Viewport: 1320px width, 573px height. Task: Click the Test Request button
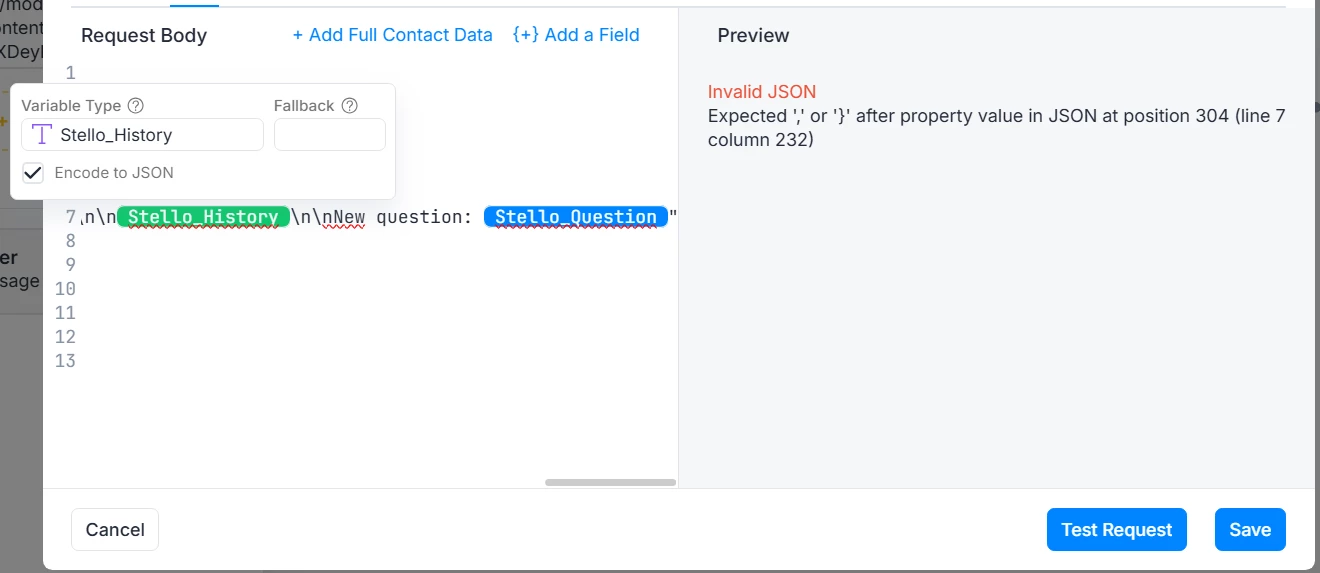tap(1117, 530)
